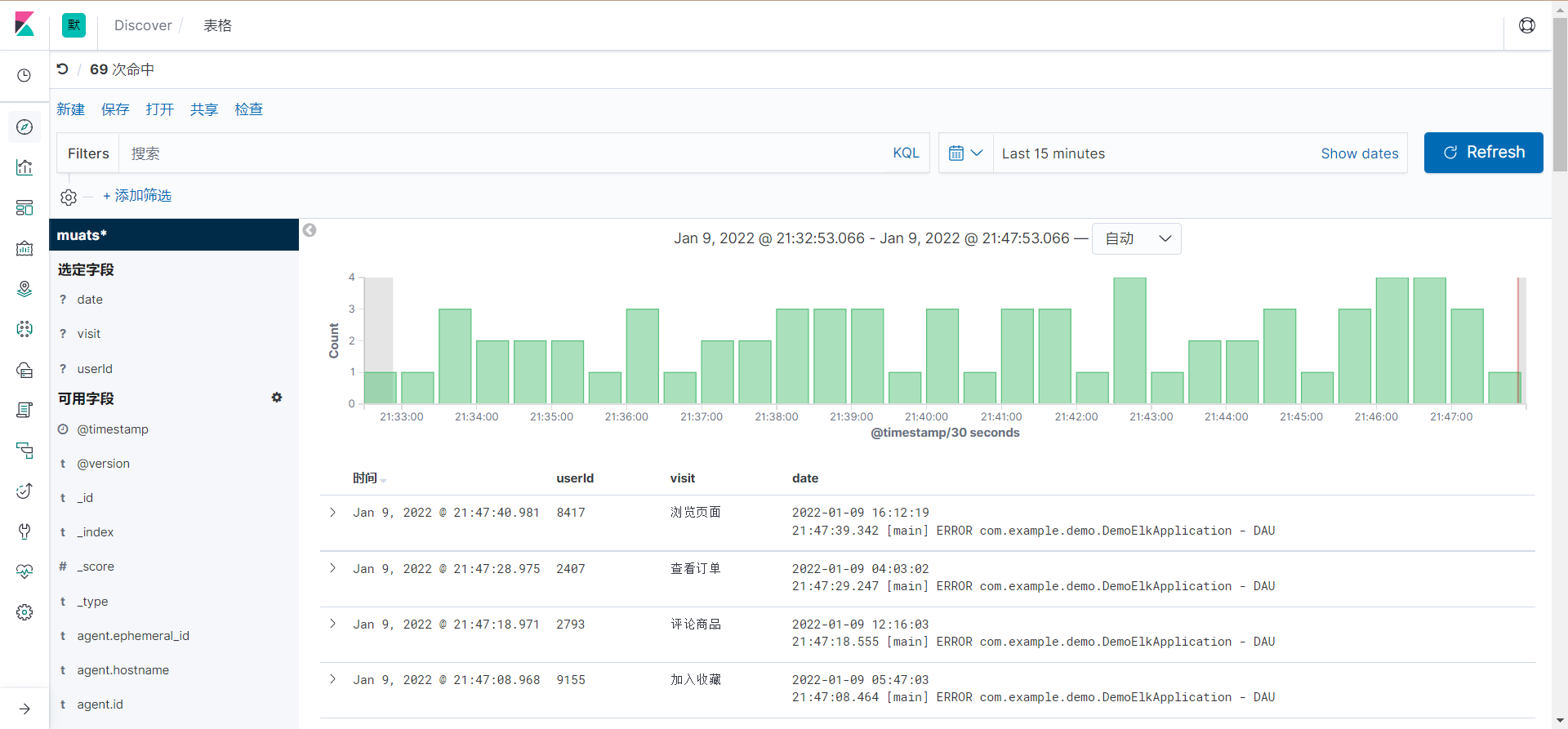Open the Dev Tools icon in sidebar
1568x729 pixels.
24,531
